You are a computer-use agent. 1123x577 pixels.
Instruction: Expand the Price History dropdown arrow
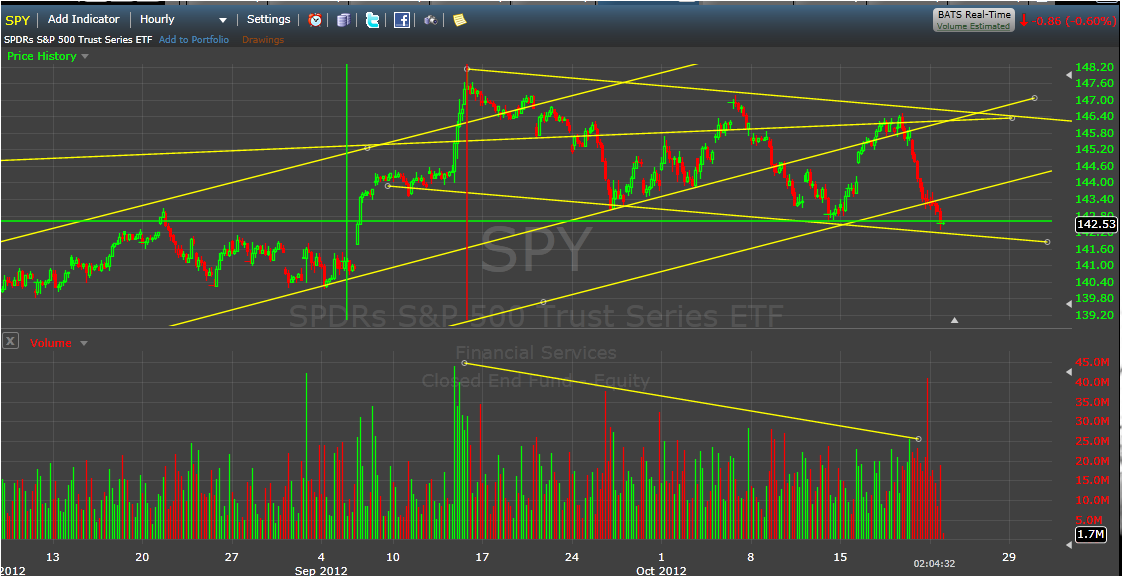[x=85, y=57]
